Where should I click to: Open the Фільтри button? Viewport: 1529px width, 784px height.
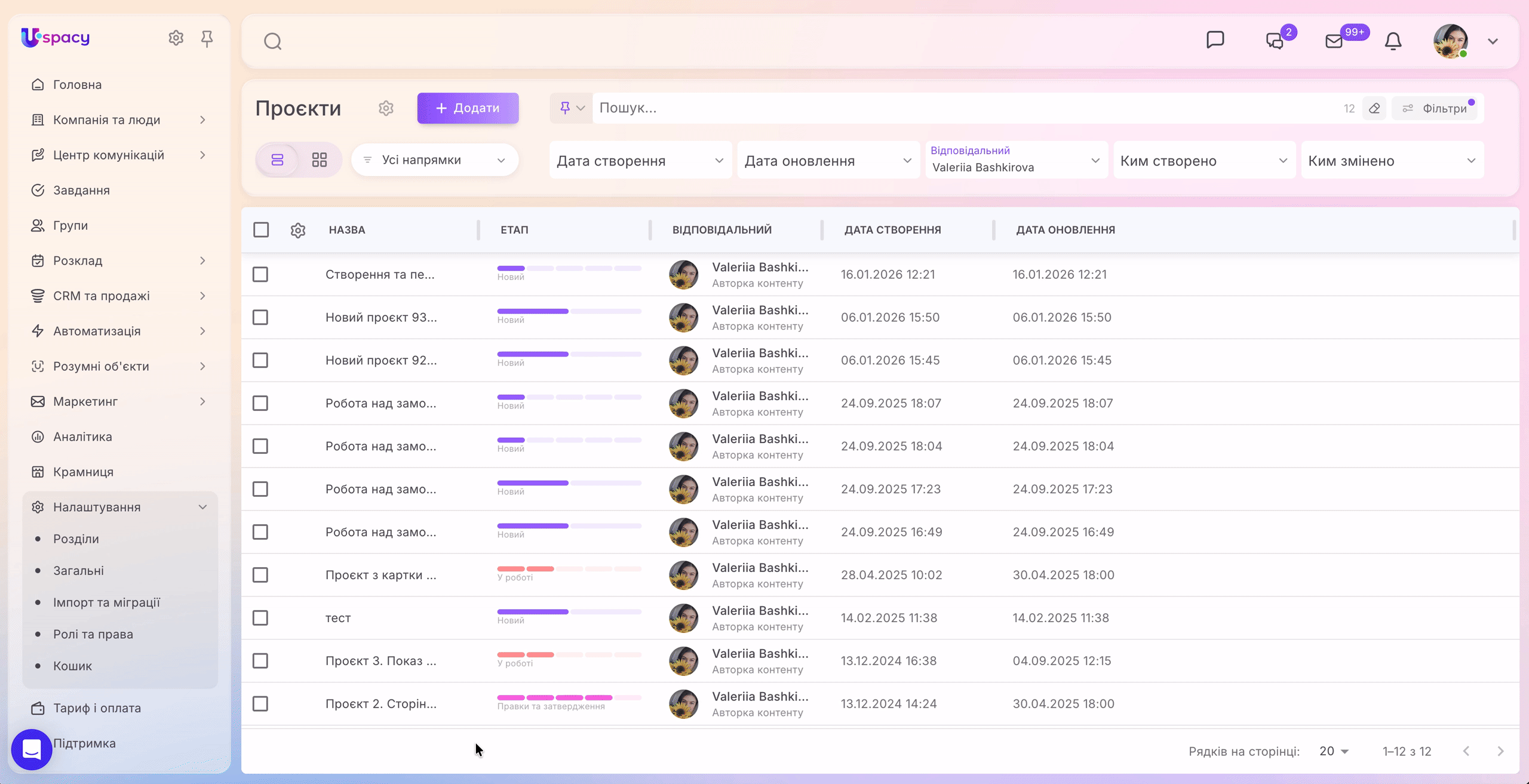click(1435, 108)
